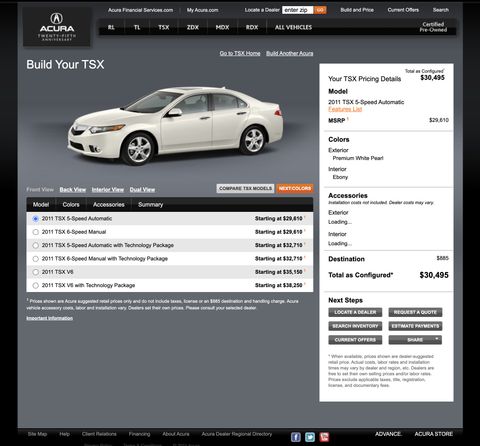480x446 pixels.
Task: Open the Twitter icon in footer
Action: 310,437
